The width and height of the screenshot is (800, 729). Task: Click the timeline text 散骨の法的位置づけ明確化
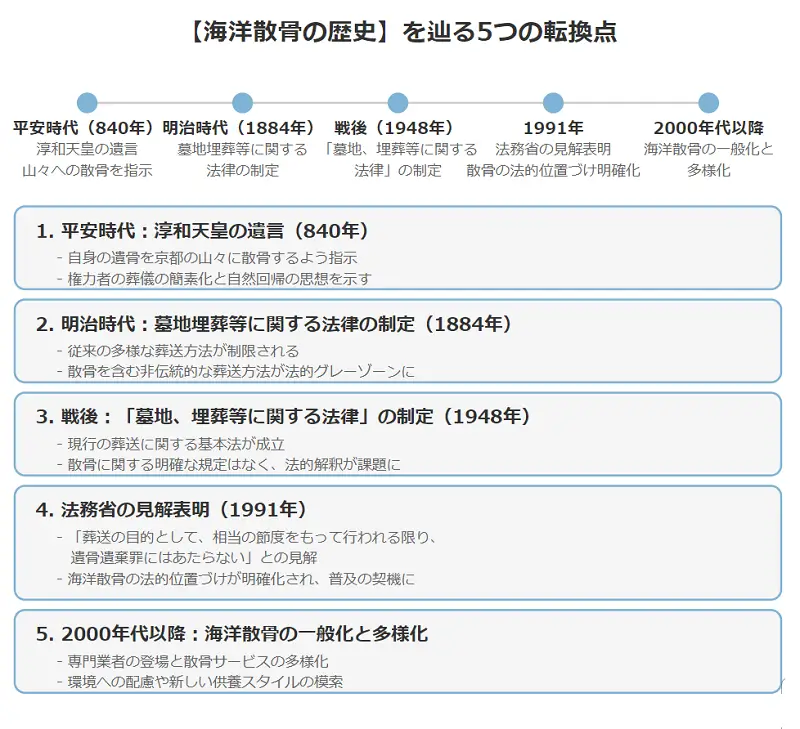click(x=553, y=170)
